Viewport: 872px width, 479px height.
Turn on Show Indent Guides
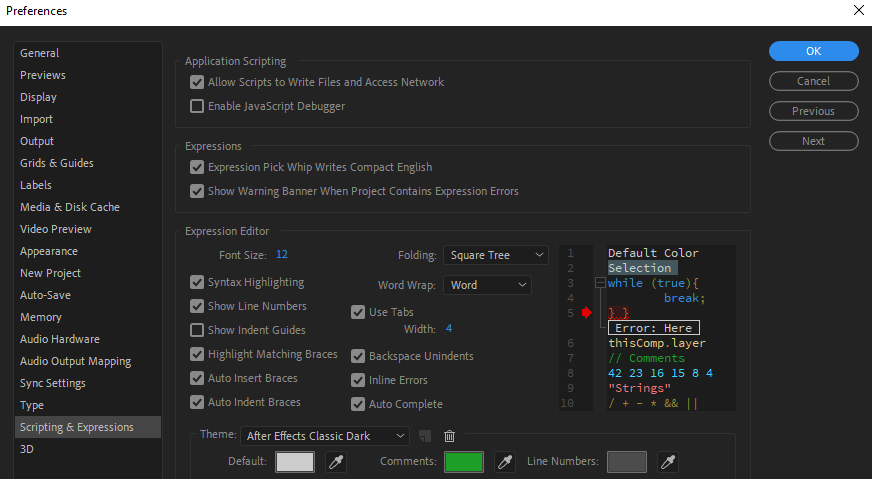197,330
